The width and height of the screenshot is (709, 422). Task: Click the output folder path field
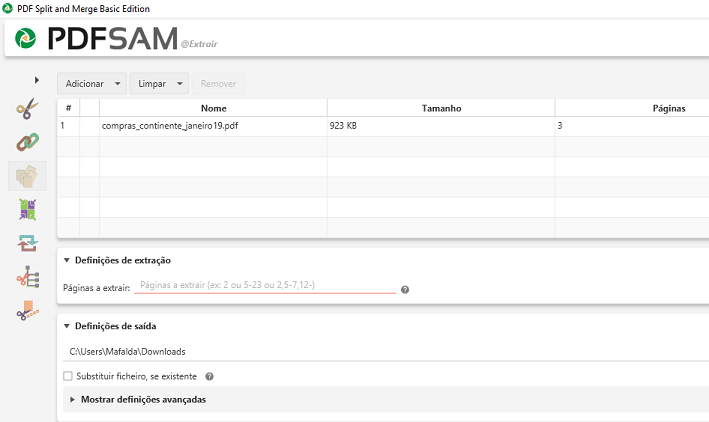(x=386, y=351)
